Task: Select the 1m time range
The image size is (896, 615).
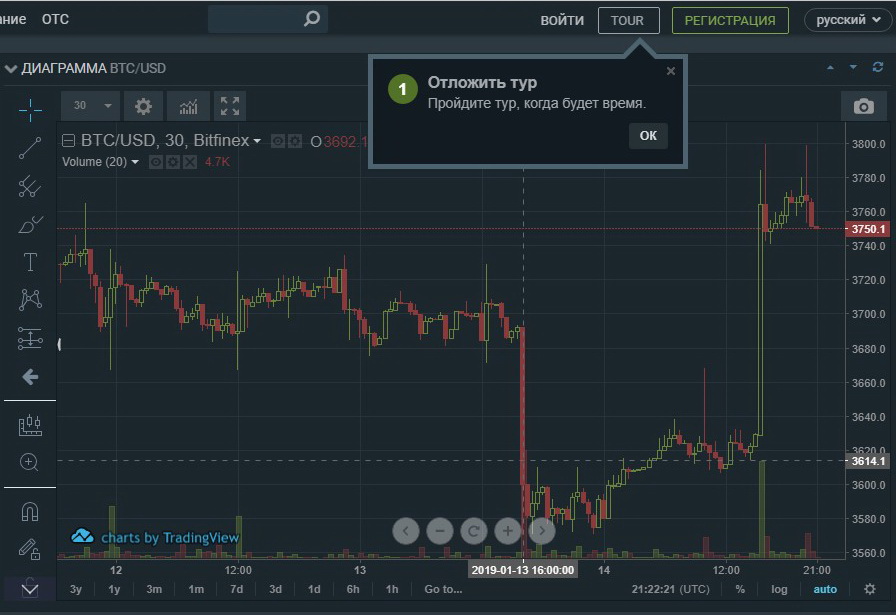Action: click(196, 589)
